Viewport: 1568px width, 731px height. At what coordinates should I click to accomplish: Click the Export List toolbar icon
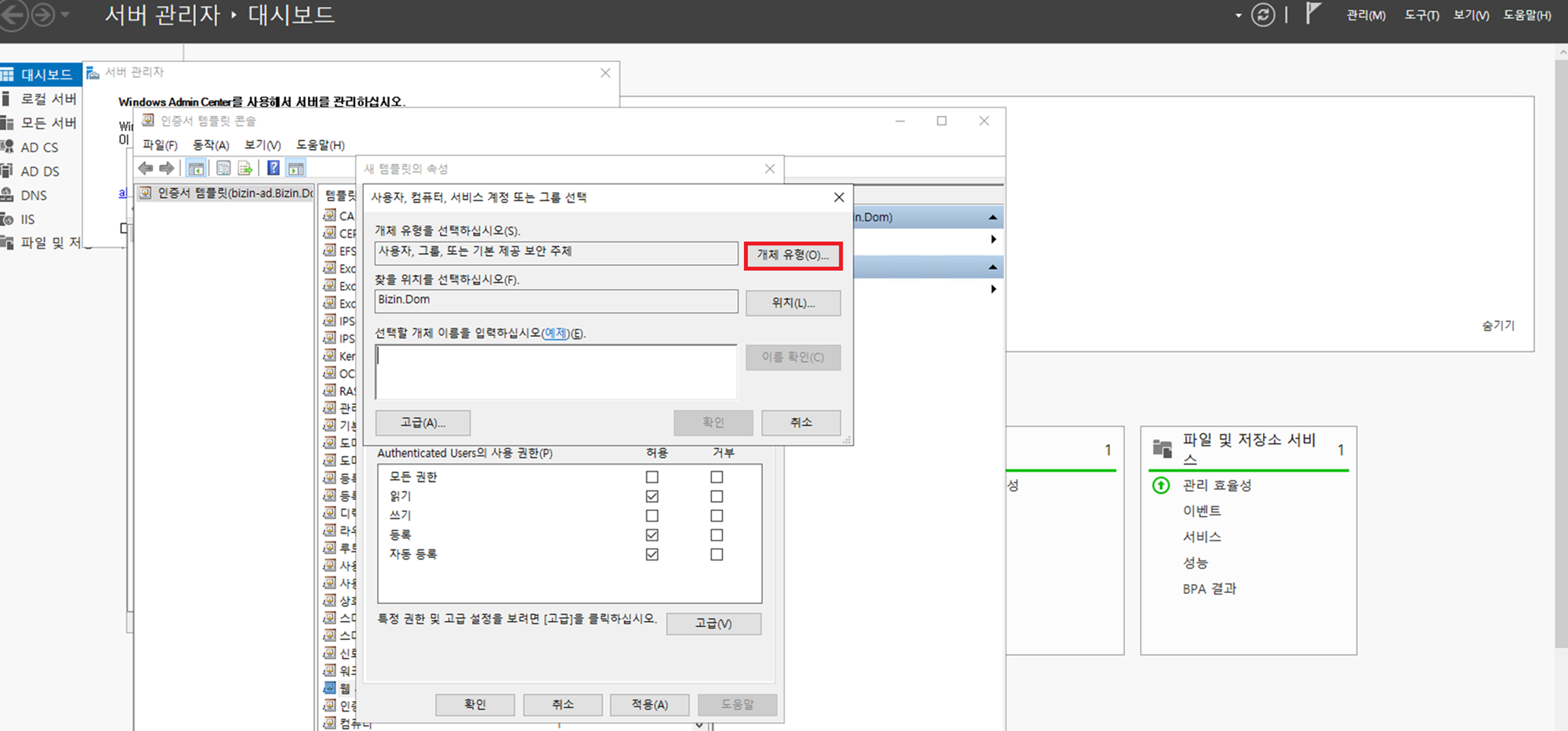point(245,168)
